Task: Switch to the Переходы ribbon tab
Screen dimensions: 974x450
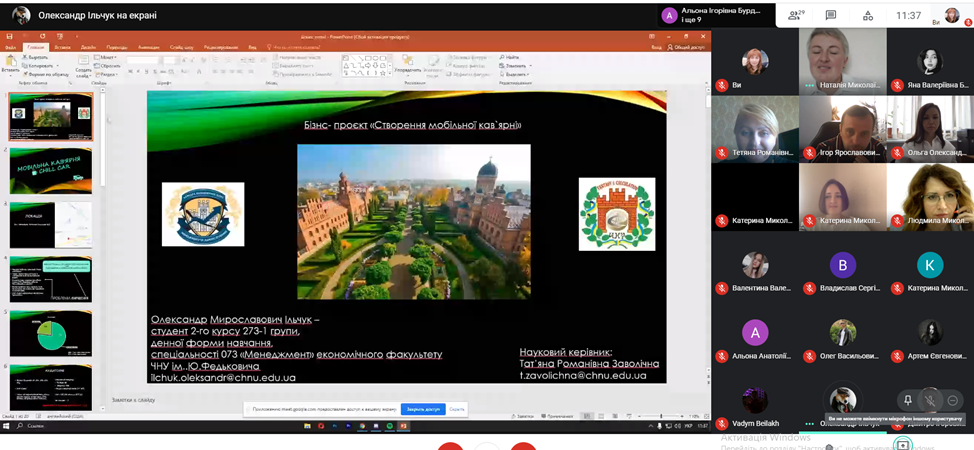Action: tap(117, 47)
